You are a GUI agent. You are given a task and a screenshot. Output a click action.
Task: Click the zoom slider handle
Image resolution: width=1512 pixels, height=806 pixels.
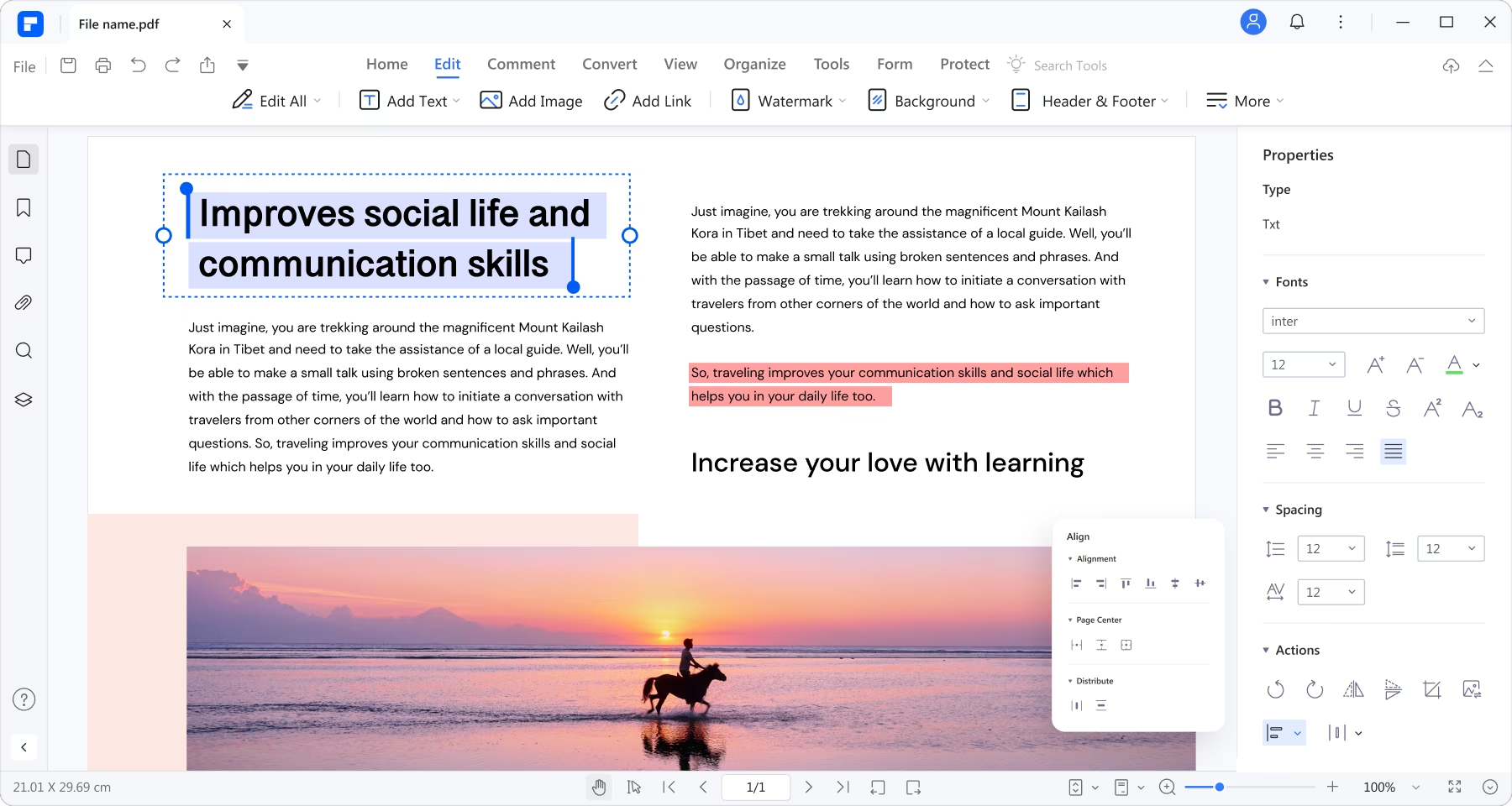(1219, 788)
